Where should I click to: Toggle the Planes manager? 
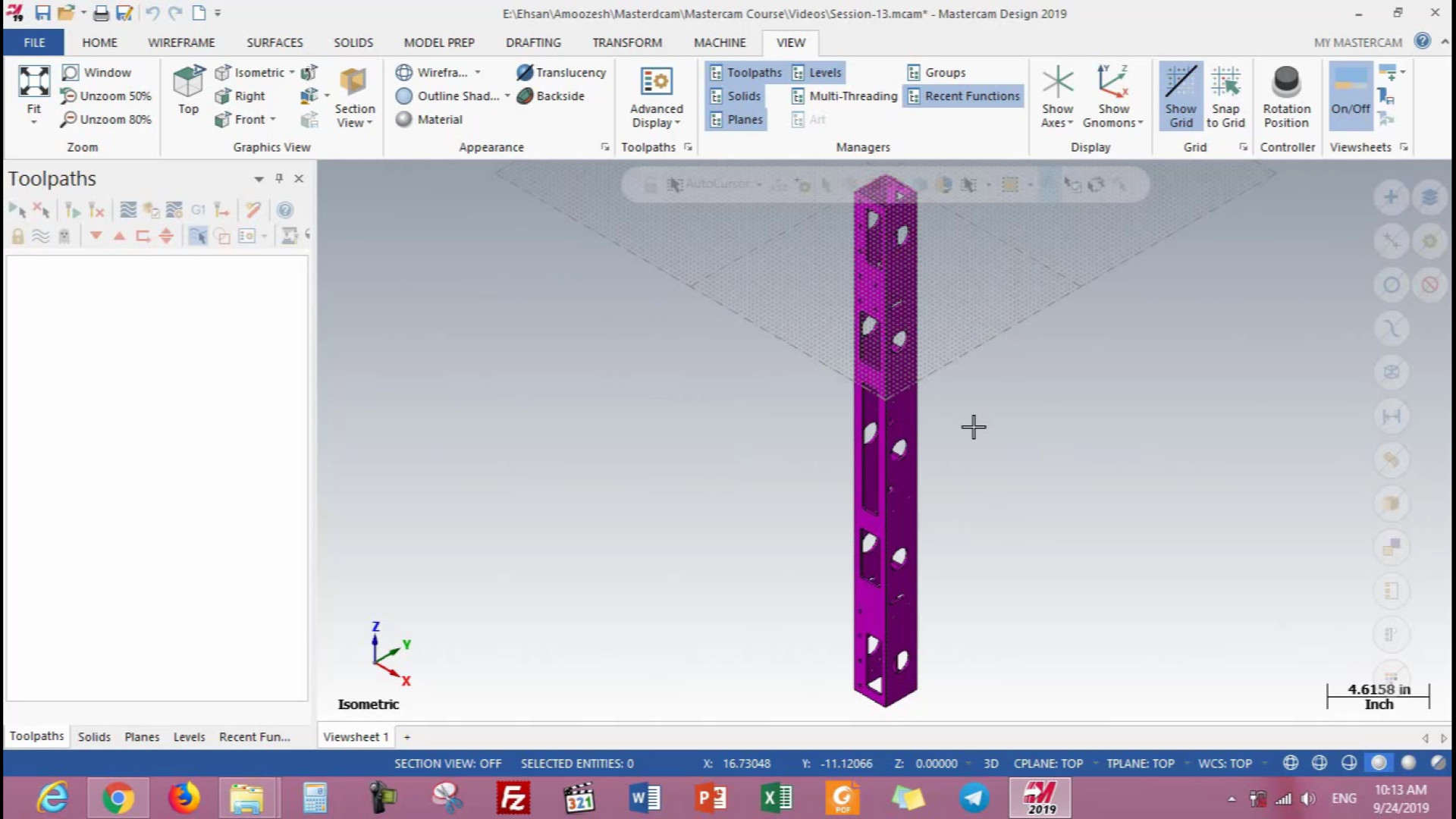pyautogui.click(x=736, y=119)
